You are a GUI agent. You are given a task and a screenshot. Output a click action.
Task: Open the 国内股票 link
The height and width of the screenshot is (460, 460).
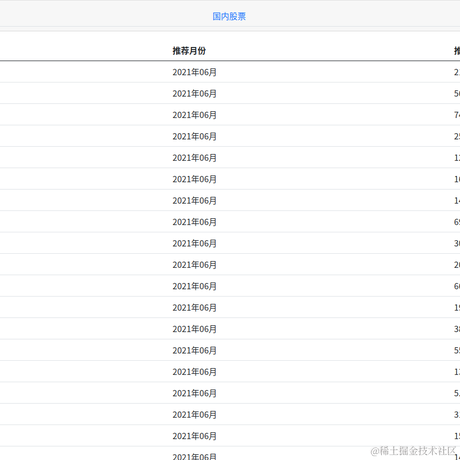pos(229,16)
